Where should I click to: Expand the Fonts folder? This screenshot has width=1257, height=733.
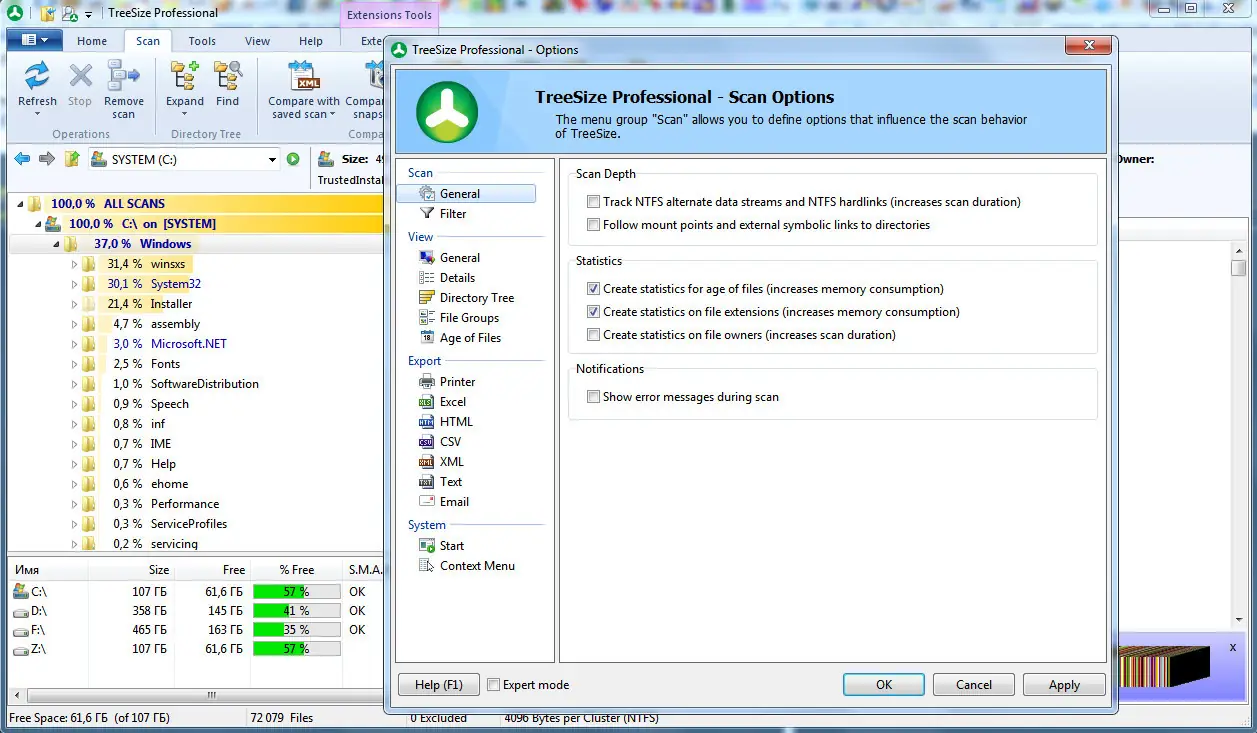pyautogui.click(x=74, y=364)
